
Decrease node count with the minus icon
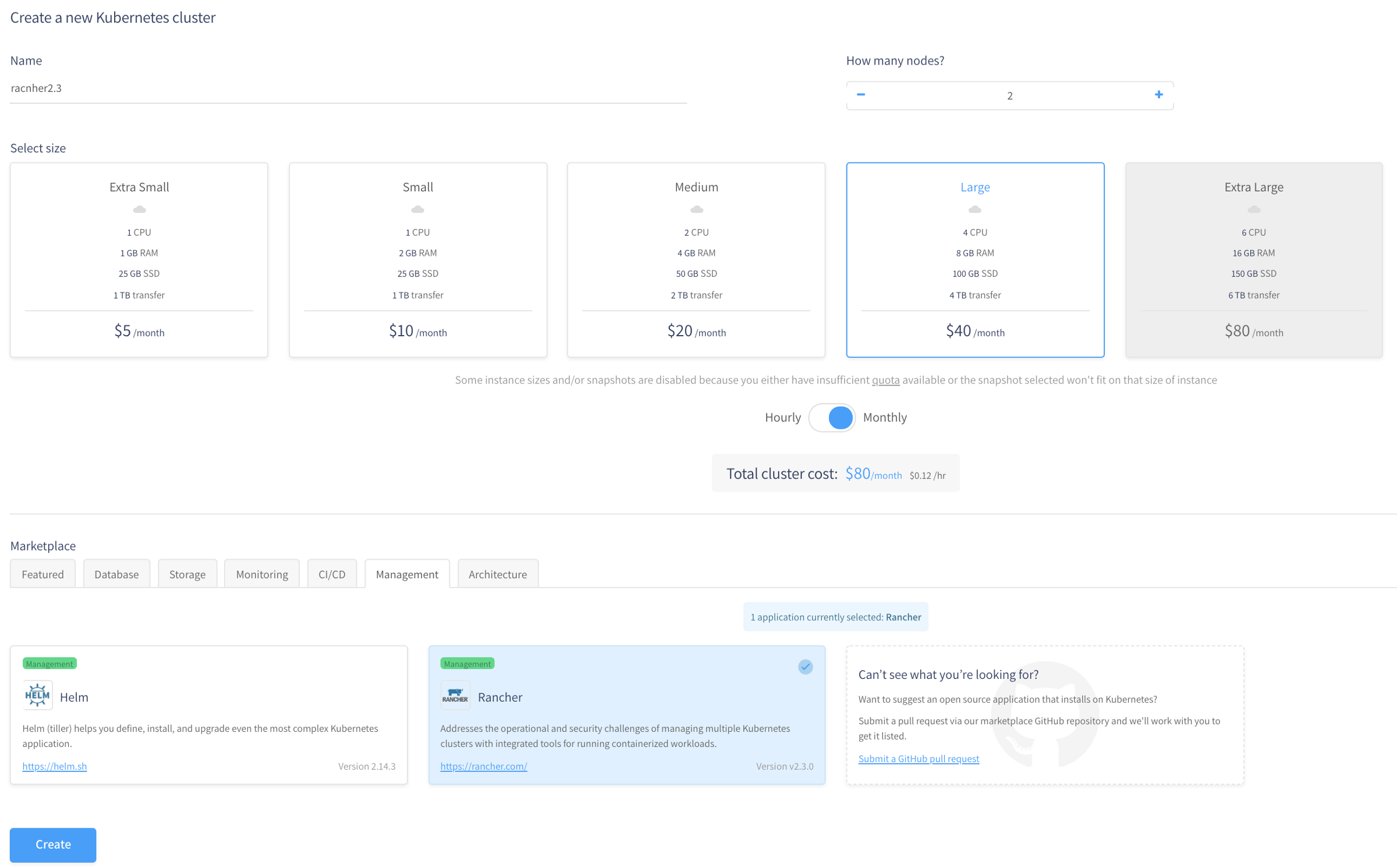click(862, 94)
